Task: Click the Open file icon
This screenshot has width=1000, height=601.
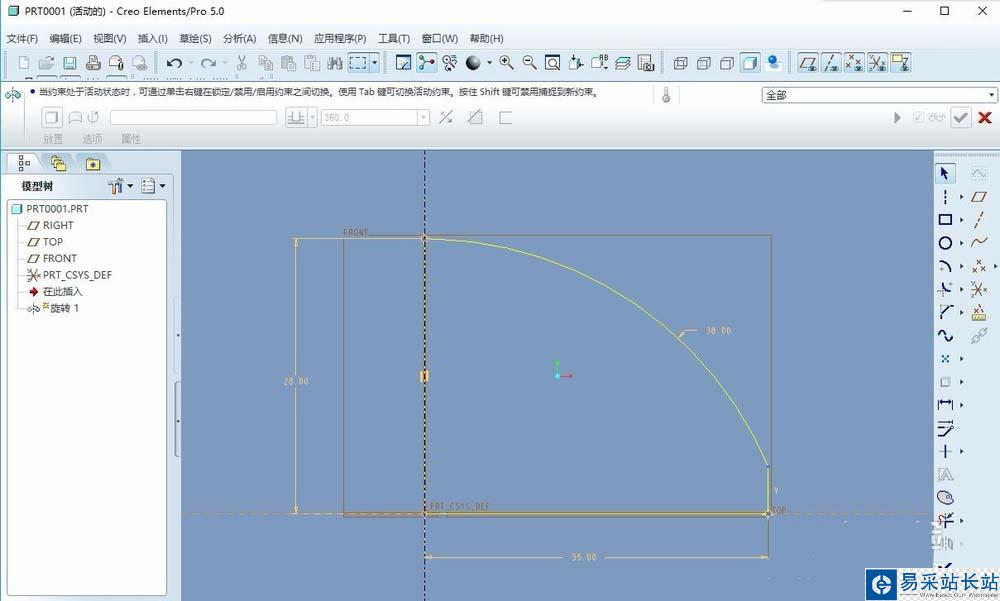Action: tap(47, 63)
